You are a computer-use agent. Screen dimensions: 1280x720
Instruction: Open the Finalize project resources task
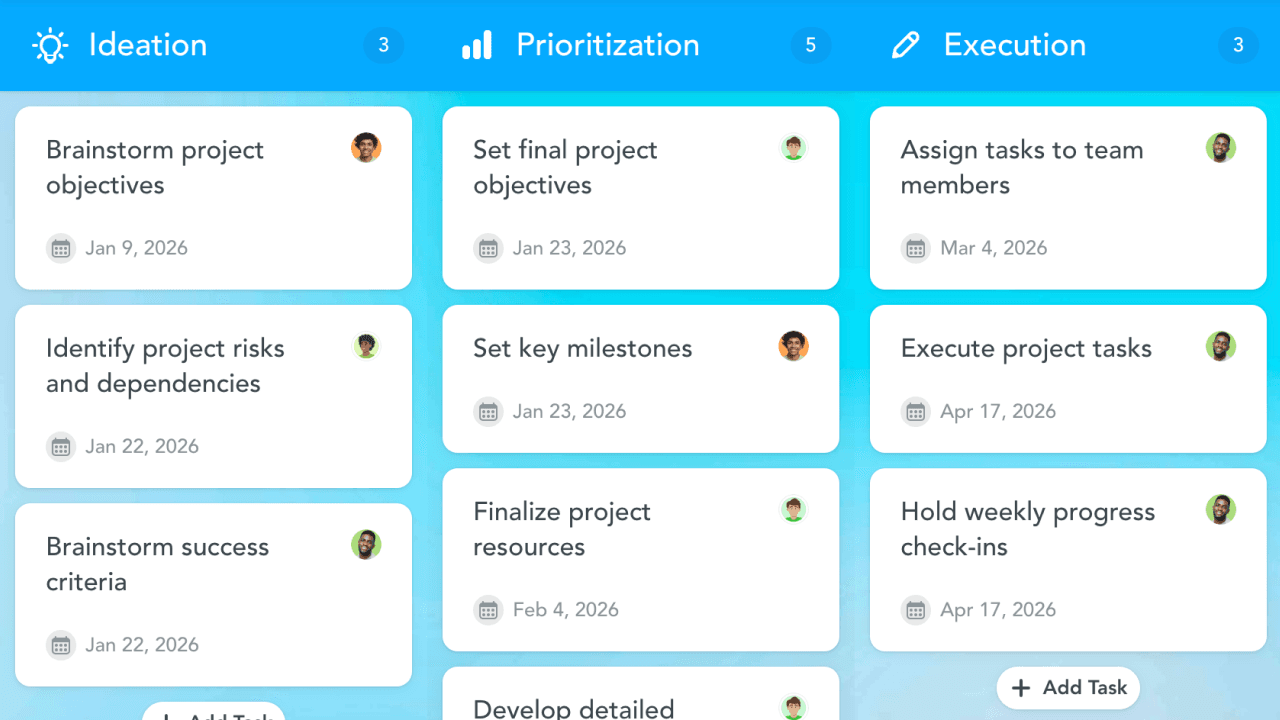click(640, 560)
